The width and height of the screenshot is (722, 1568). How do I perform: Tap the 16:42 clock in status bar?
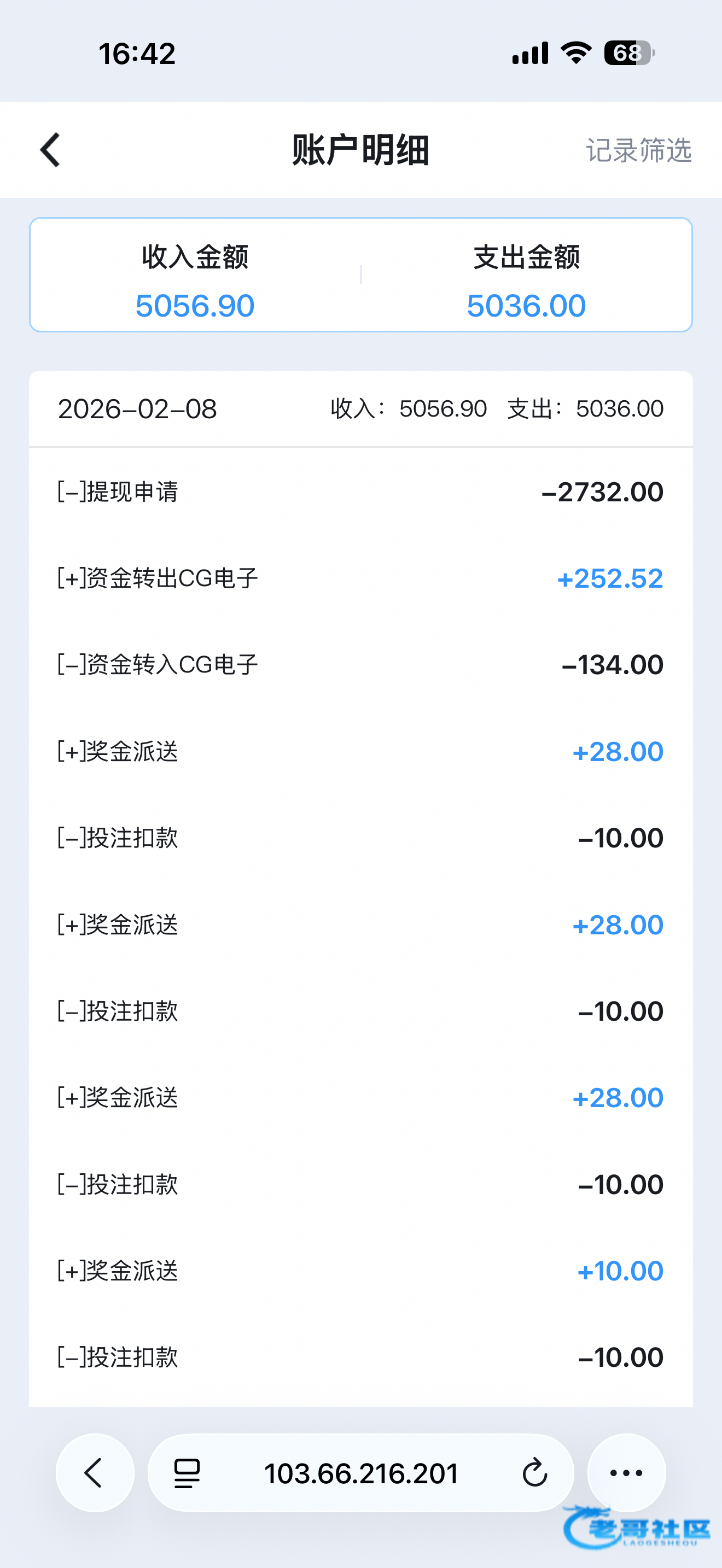point(138,54)
